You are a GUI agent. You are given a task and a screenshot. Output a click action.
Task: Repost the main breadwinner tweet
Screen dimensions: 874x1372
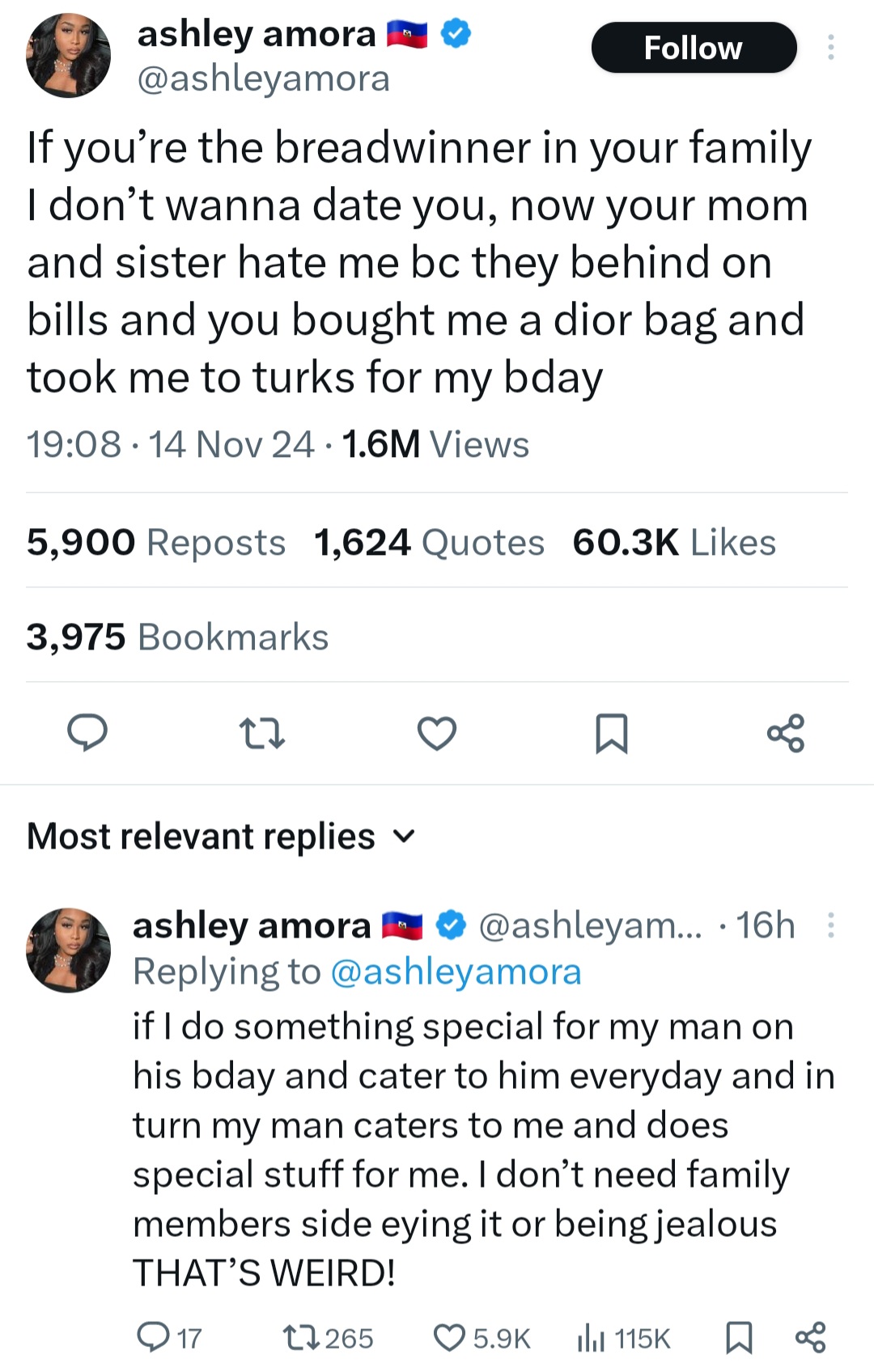click(262, 733)
